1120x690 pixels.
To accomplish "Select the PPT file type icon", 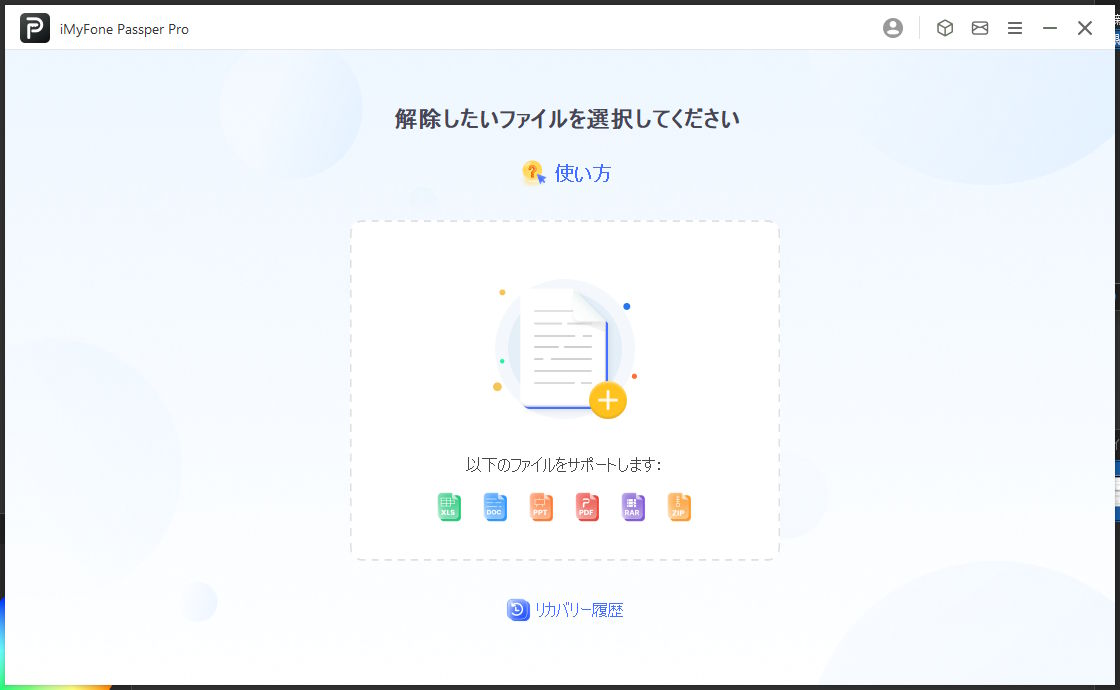I will 541,508.
